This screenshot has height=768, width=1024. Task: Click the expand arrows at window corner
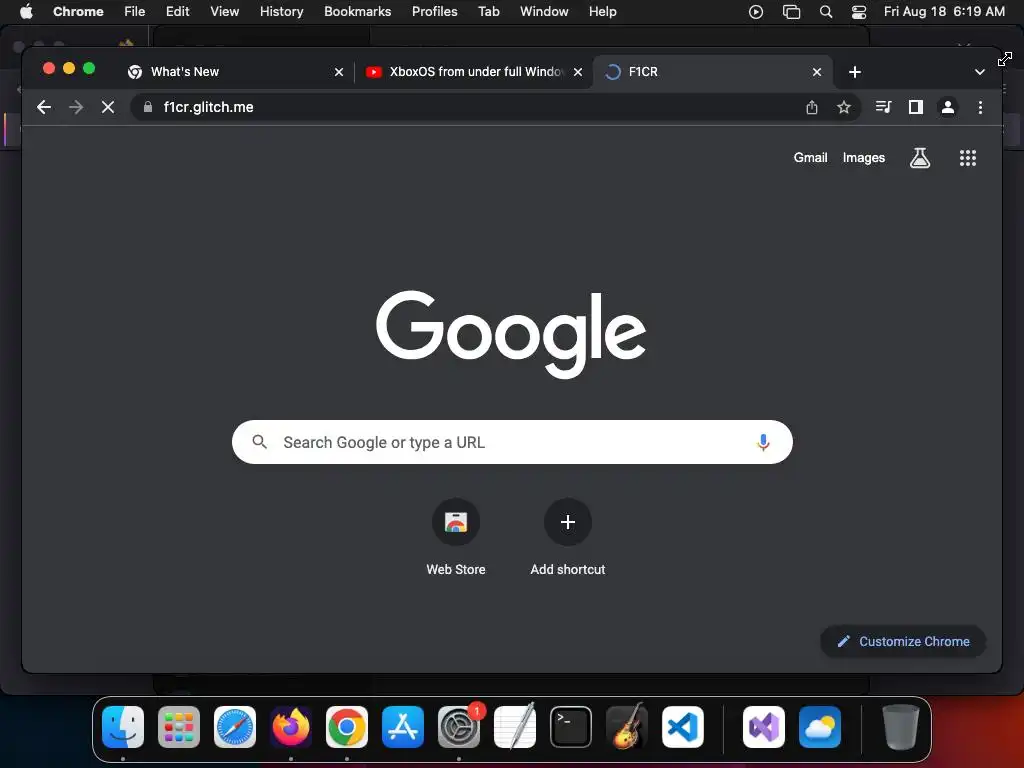point(1004,59)
